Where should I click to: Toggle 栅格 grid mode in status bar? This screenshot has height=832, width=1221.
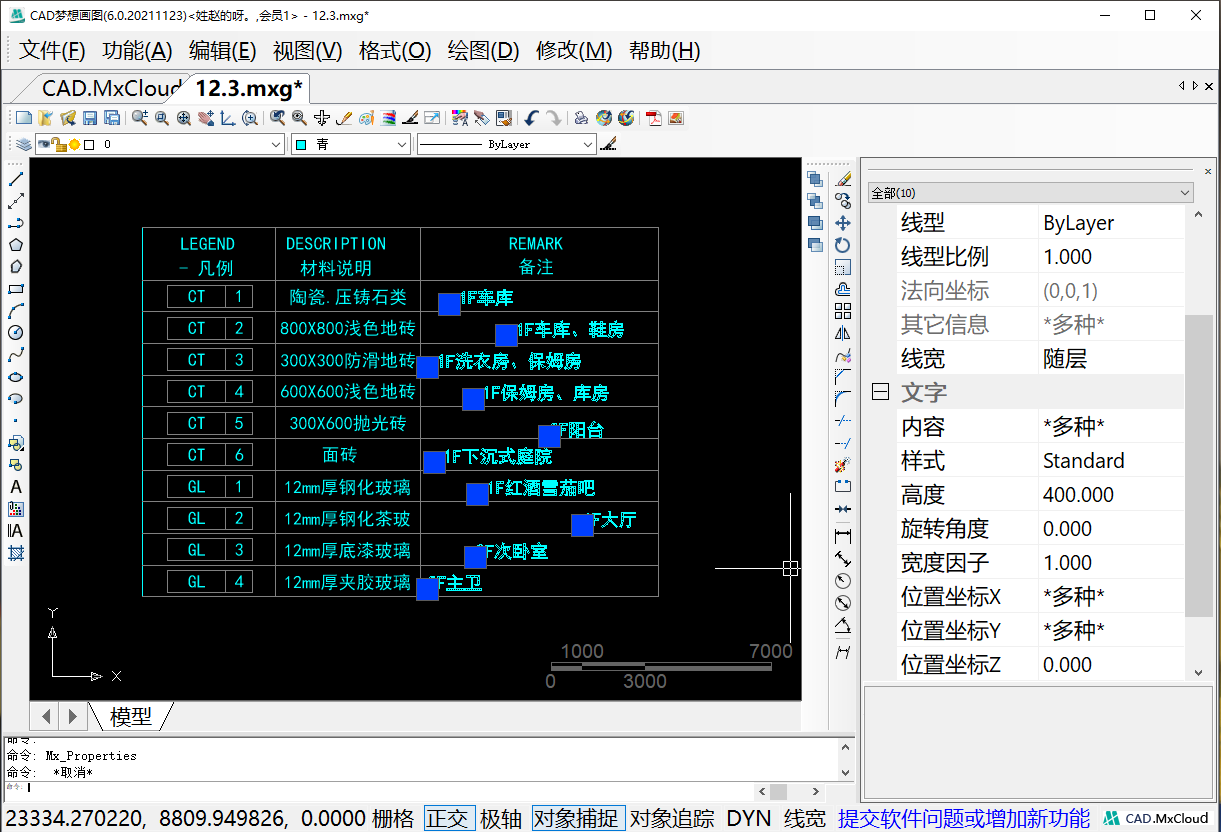coord(393,819)
